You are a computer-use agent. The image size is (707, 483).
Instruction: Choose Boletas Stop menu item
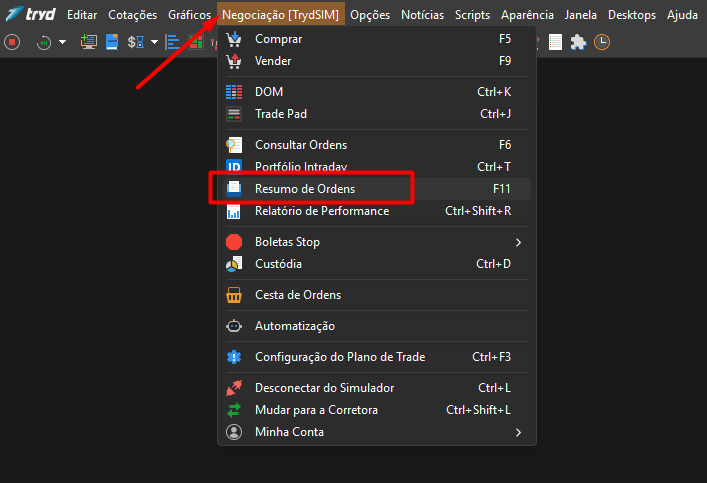click(376, 242)
